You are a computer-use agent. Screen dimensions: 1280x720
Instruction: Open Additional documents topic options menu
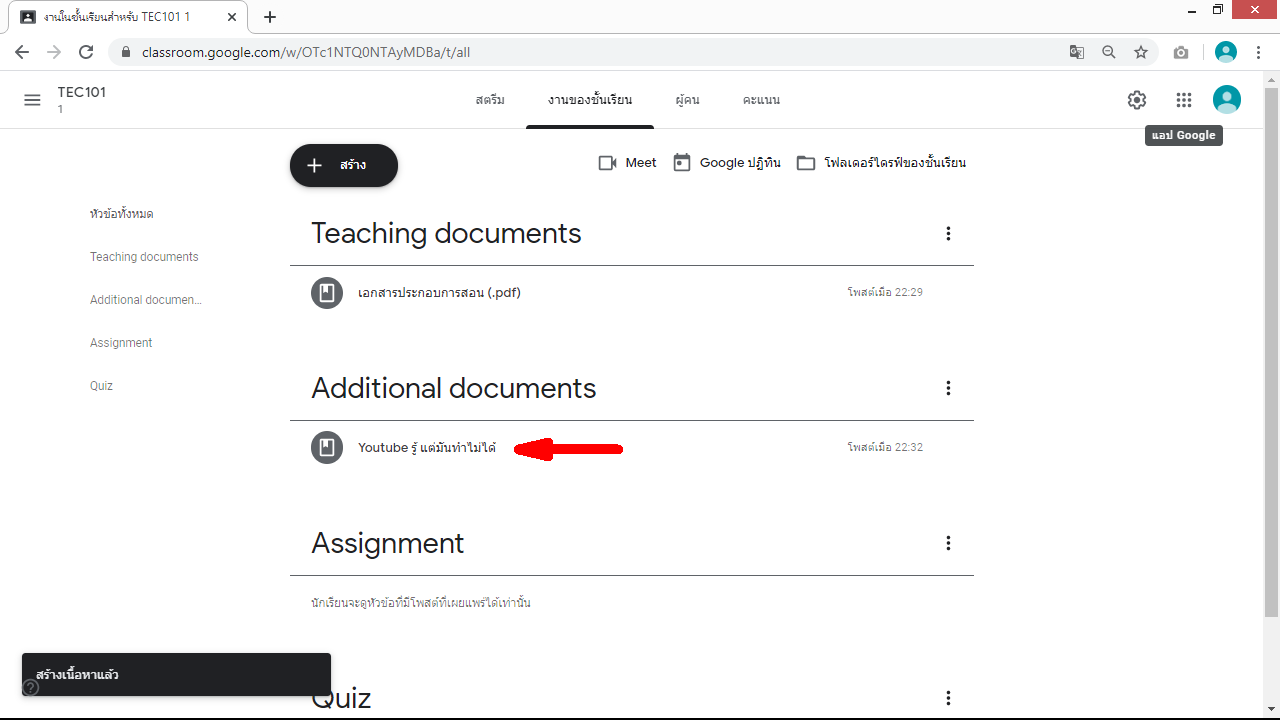point(948,388)
